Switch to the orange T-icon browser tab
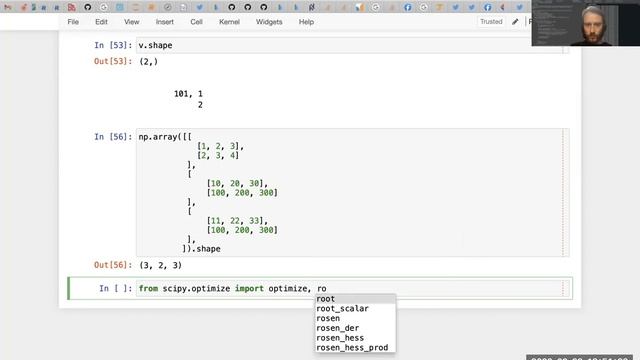Screen dimensions: 640x360 pyautogui.click(x=439, y=7)
